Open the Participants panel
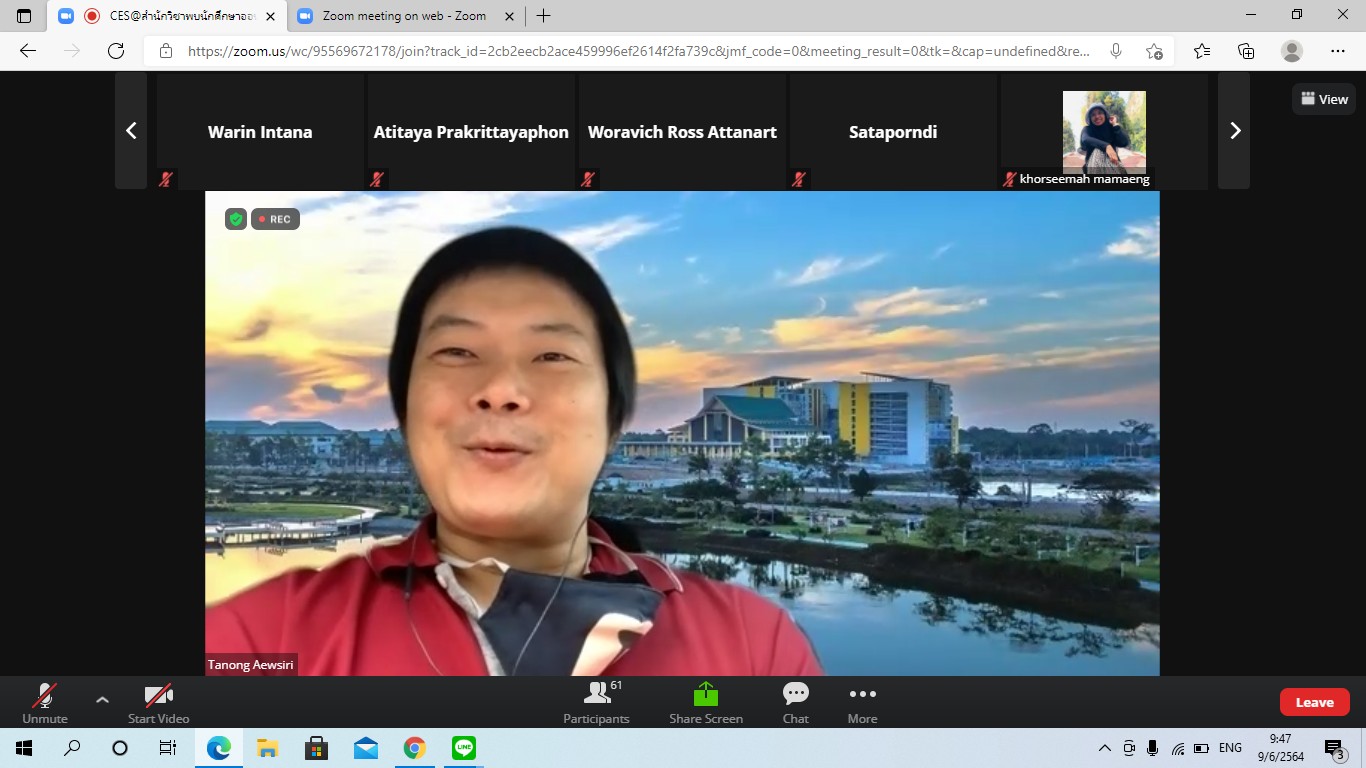Screen dimensions: 1366x768 [596, 703]
